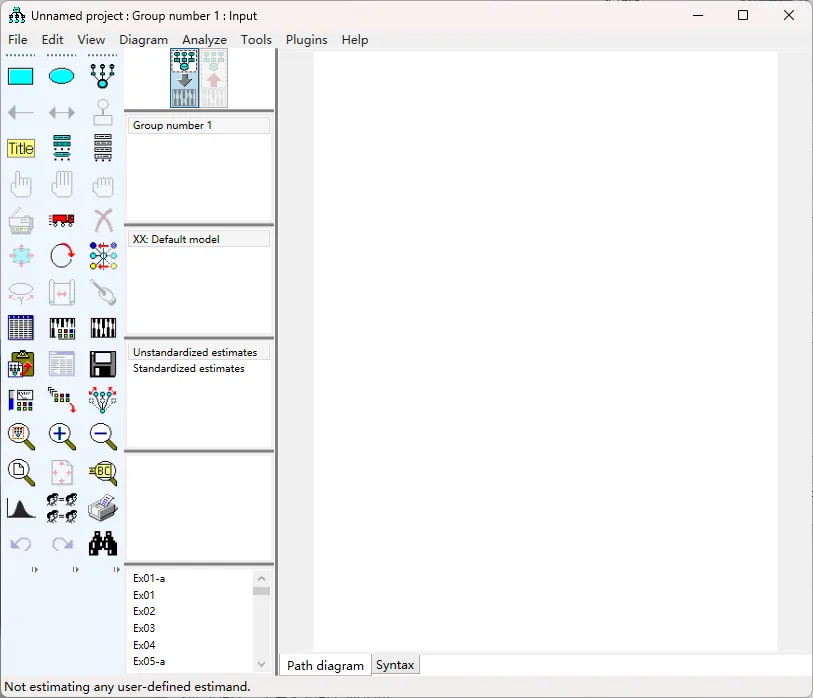The width and height of the screenshot is (813, 698).
Task: Click the plus magnifier to zoom in
Action: pos(62,437)
